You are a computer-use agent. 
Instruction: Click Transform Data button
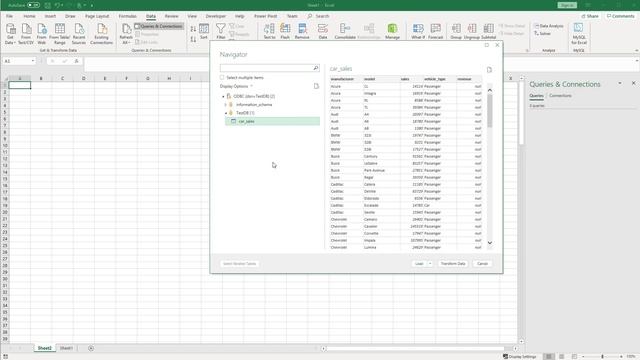point(453,264)
